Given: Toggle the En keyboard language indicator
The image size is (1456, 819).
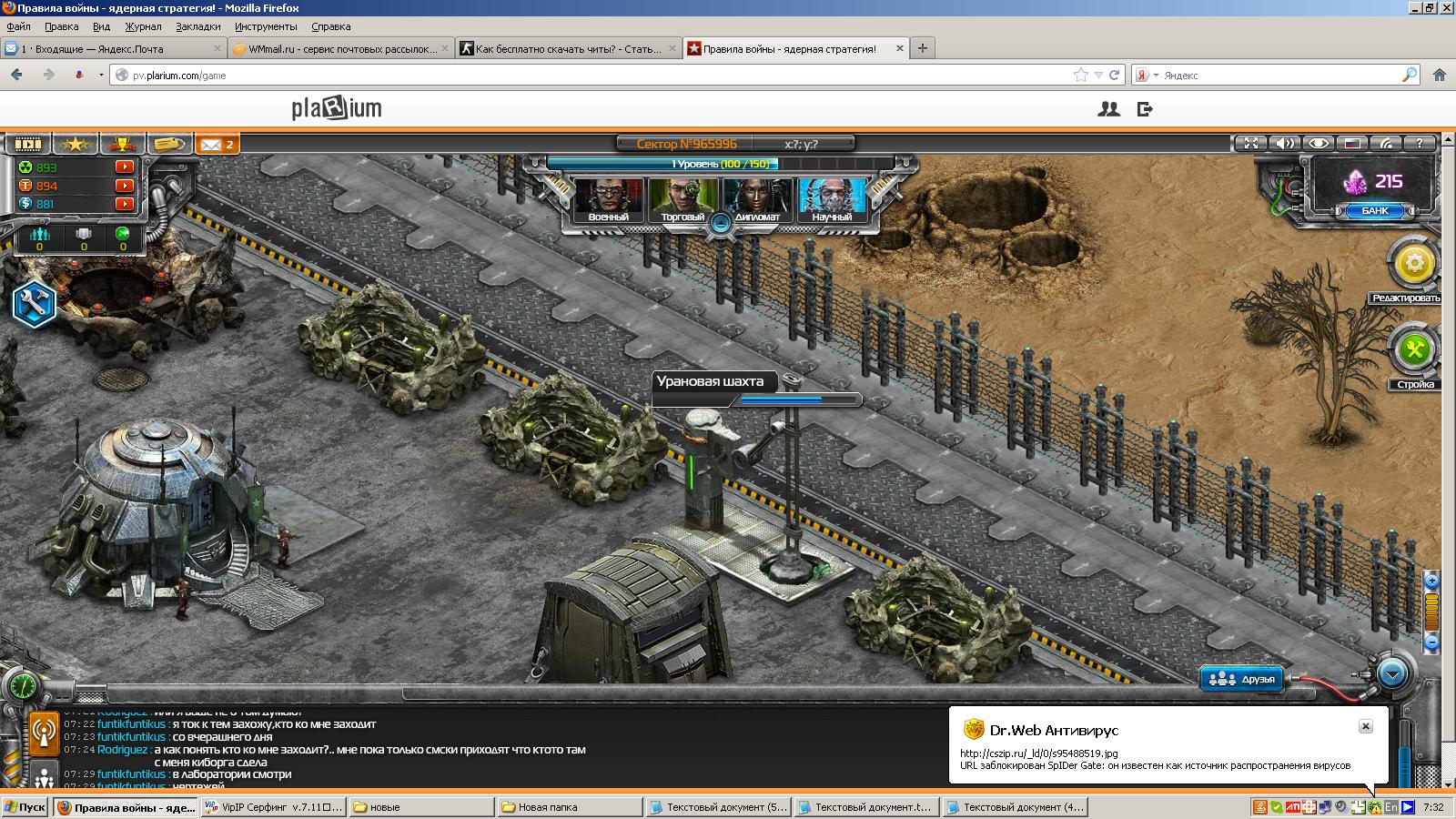Looking at the screenshot, I should point(1391,807).
